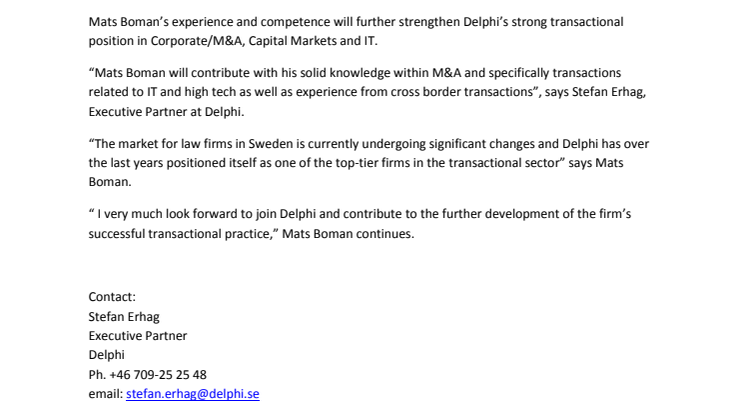Click the 'Delphi' line in contact details
Viewport: 746px width, 419px height.
coord(106,355)
